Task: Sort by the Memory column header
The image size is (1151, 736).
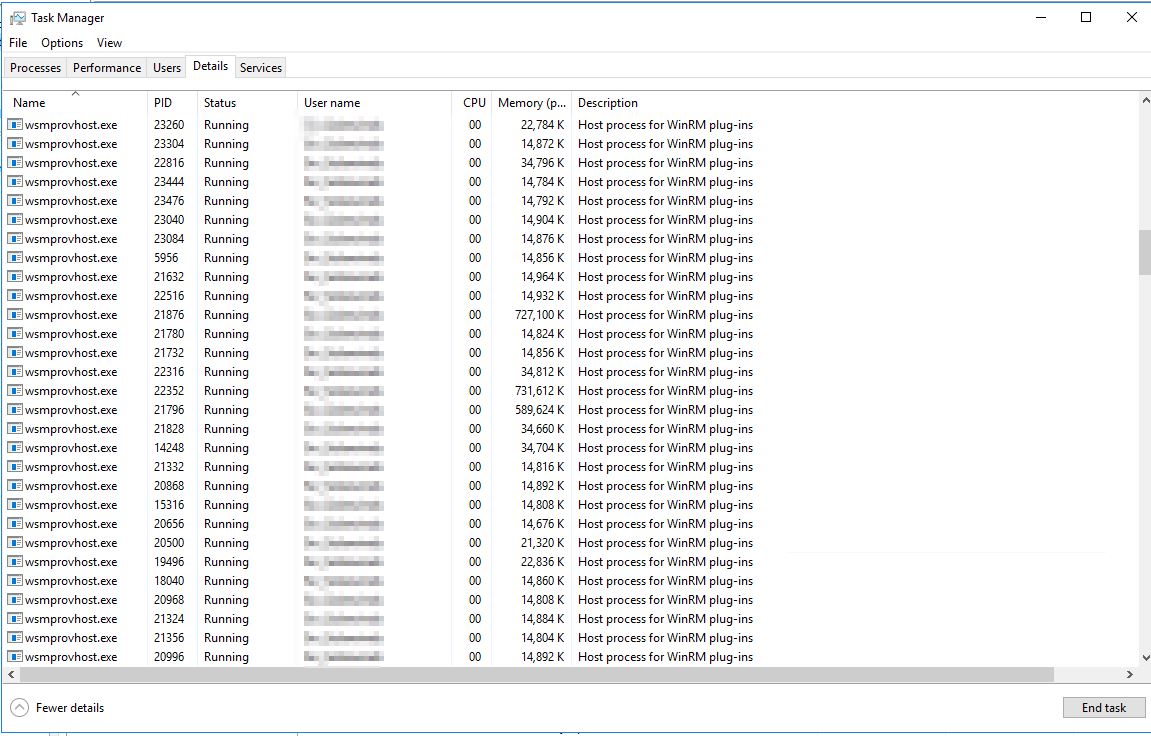Action: 531,103
